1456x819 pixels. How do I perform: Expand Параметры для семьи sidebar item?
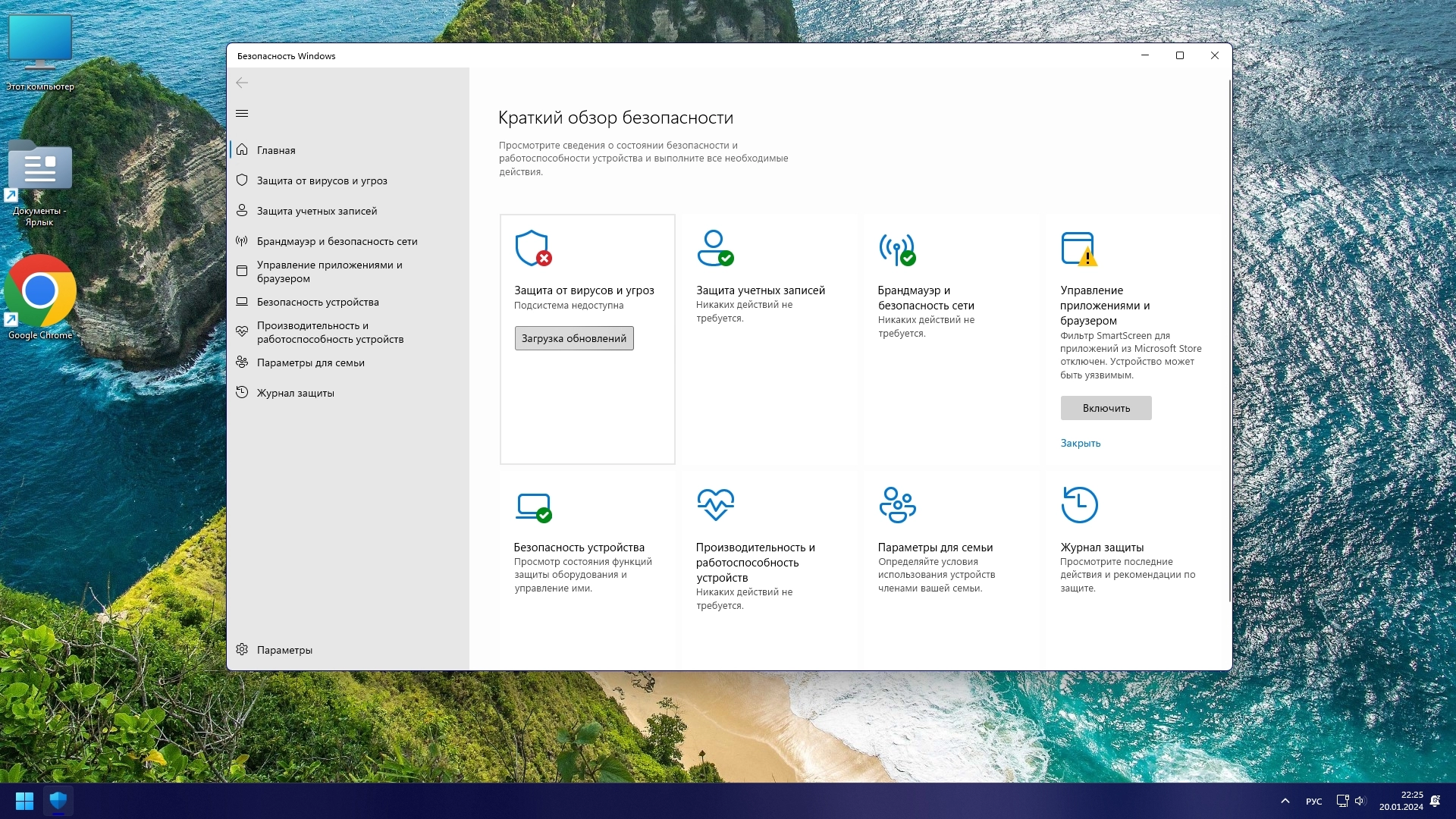click(x=311, y=362)
